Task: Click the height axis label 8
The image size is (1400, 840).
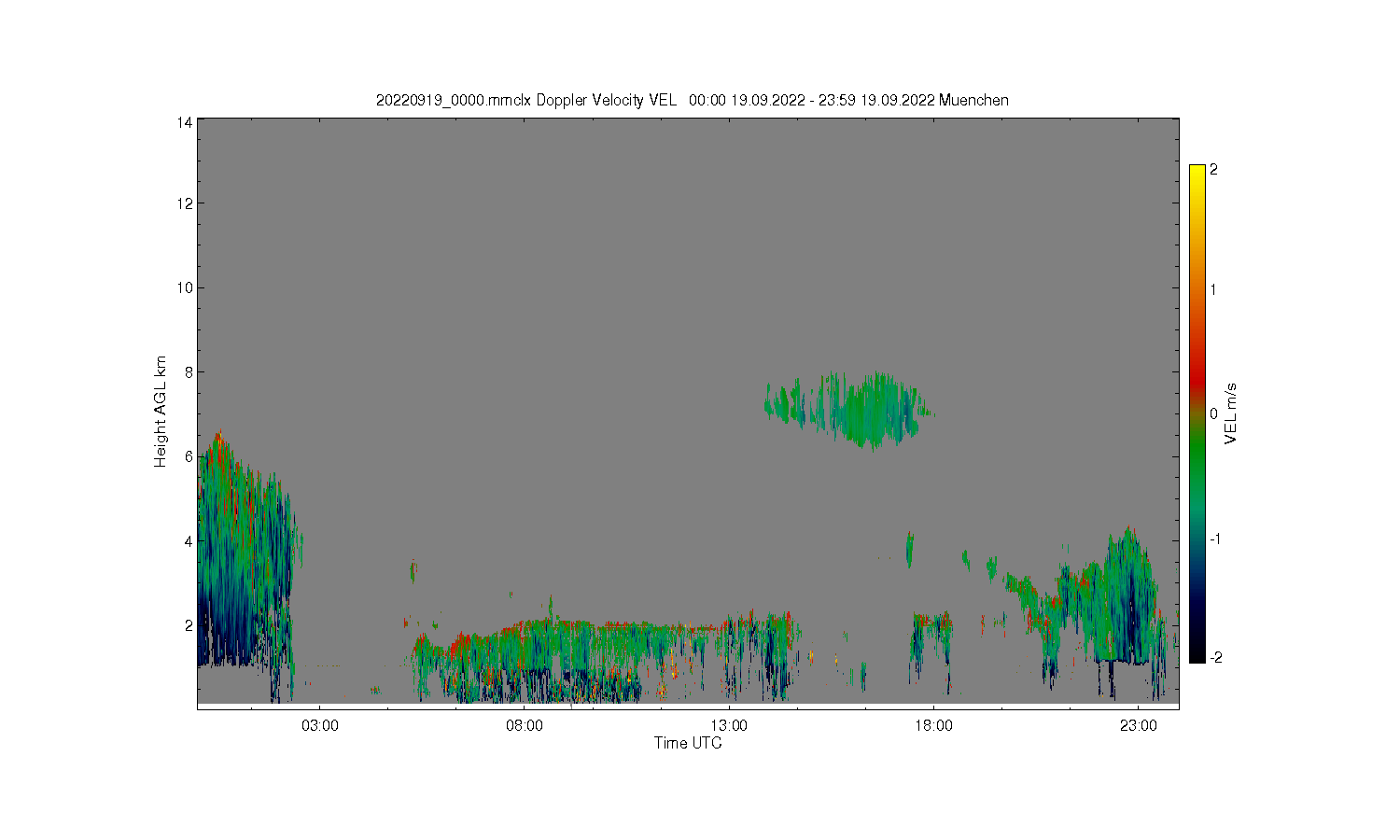Action: point(189,371)
